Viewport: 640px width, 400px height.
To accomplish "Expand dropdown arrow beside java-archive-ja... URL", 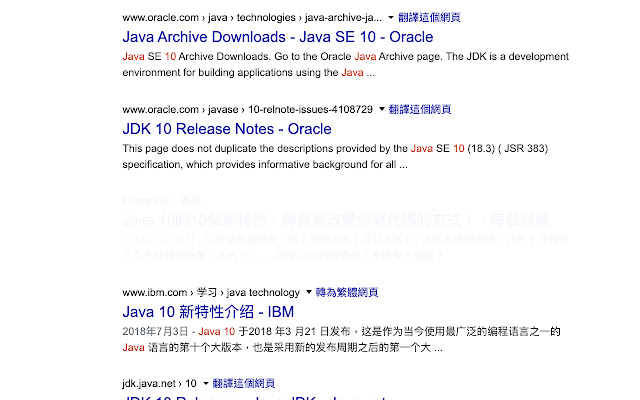I will 391,18.
